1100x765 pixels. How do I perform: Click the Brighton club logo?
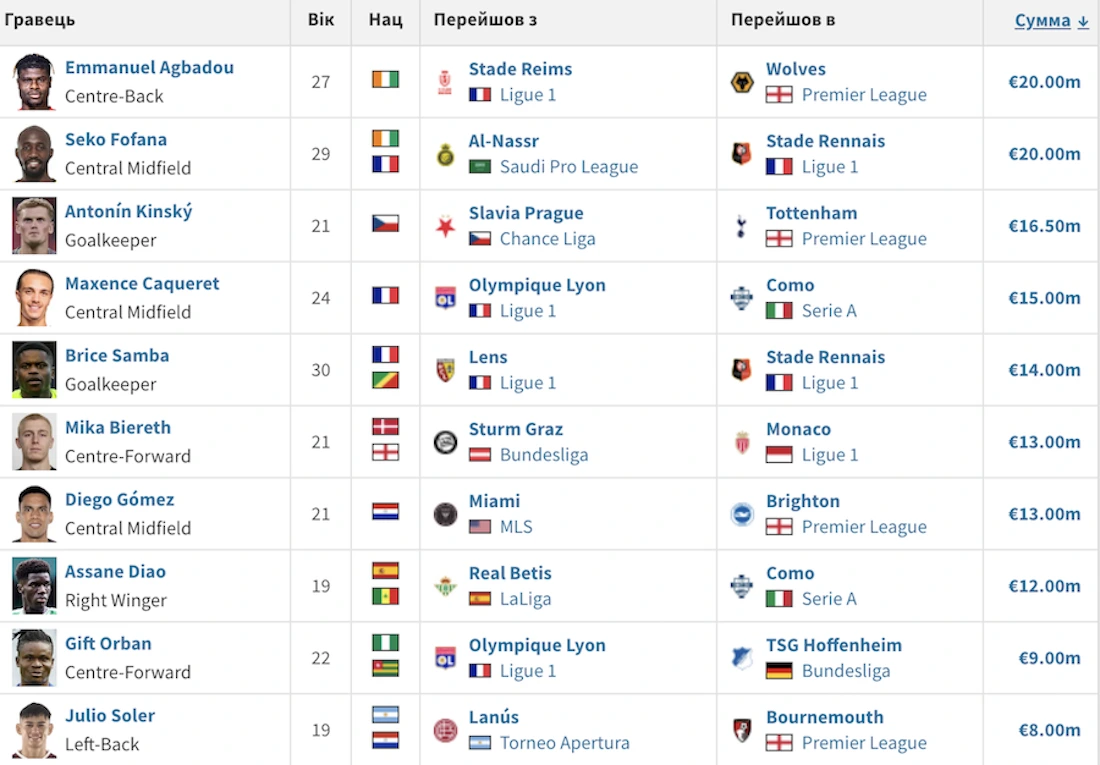[742, 514]
